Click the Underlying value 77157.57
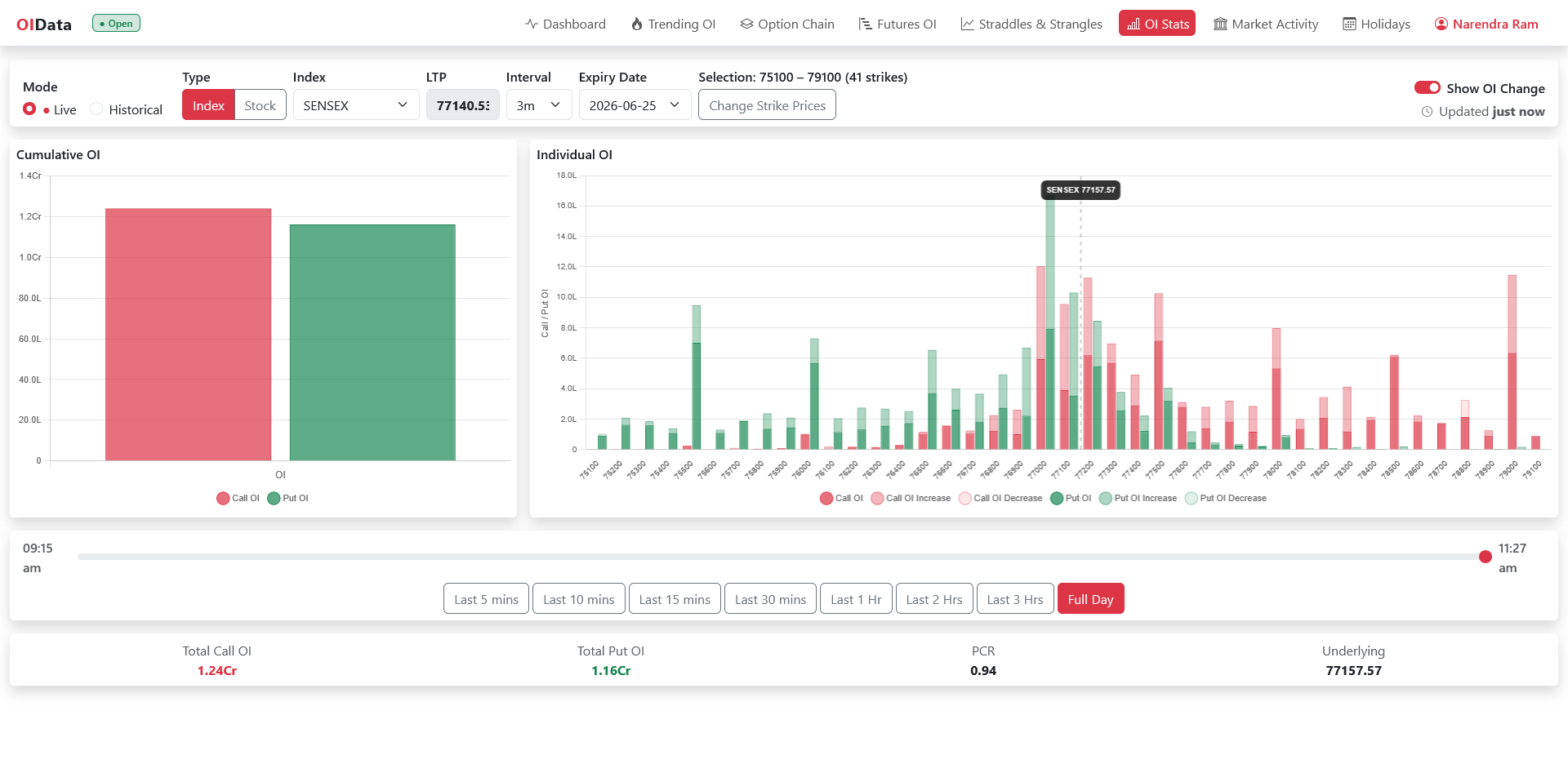The width and height of the screenshot is (1568, 773). 1353,671
